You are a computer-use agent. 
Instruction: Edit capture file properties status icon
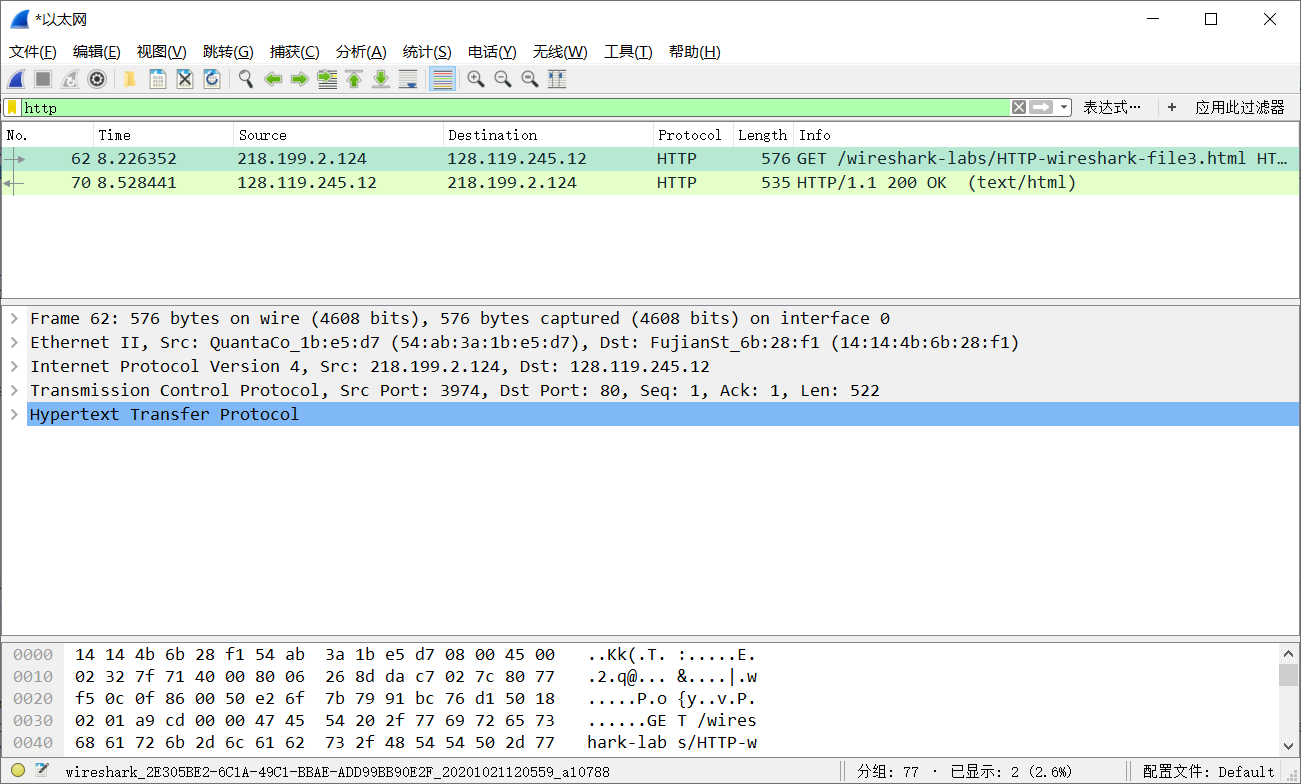click(42, 771)
